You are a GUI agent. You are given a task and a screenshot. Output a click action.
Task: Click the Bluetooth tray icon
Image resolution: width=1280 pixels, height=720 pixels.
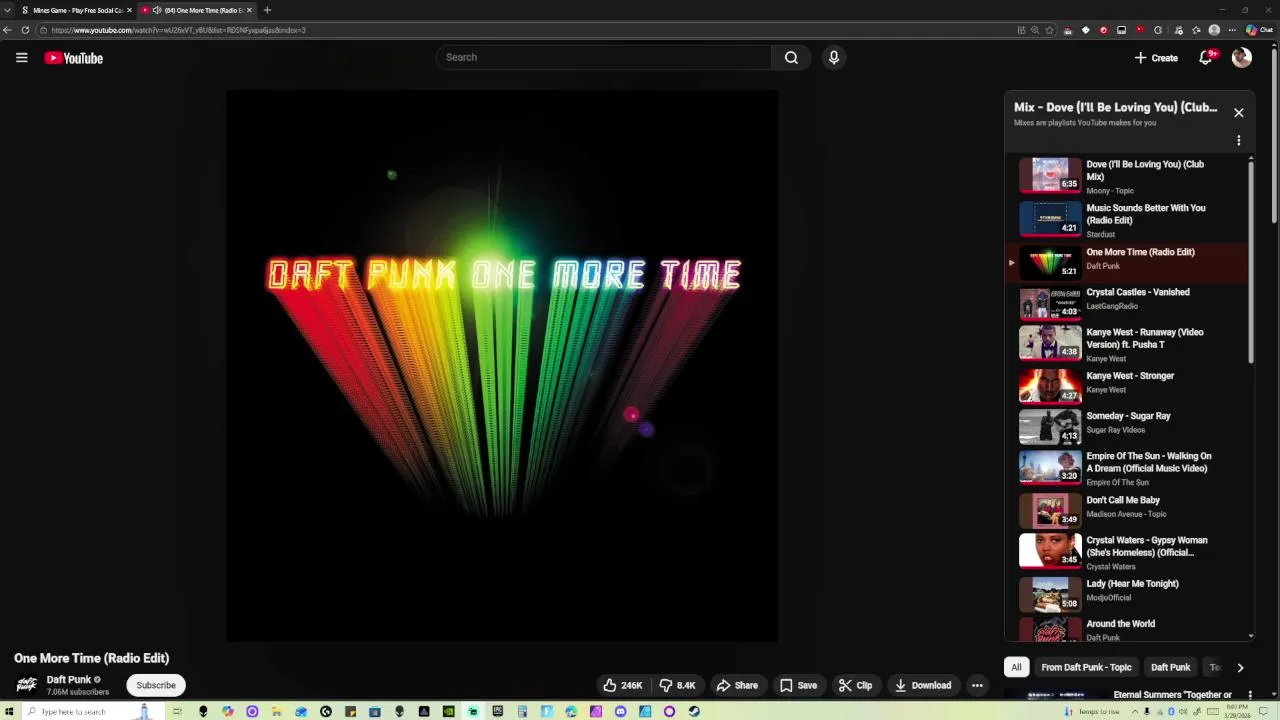click(x=1172, y=711)
